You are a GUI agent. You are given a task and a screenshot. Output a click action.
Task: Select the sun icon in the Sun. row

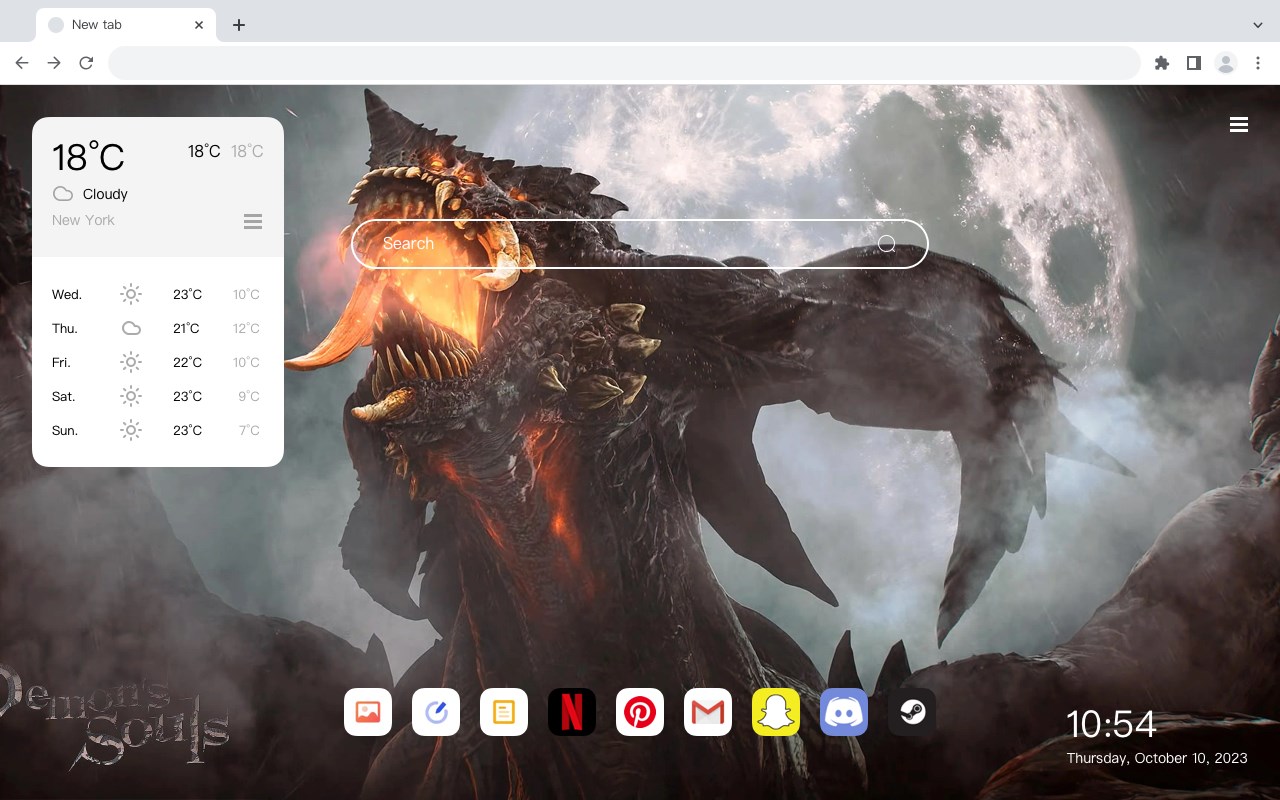tap(131, 430)
